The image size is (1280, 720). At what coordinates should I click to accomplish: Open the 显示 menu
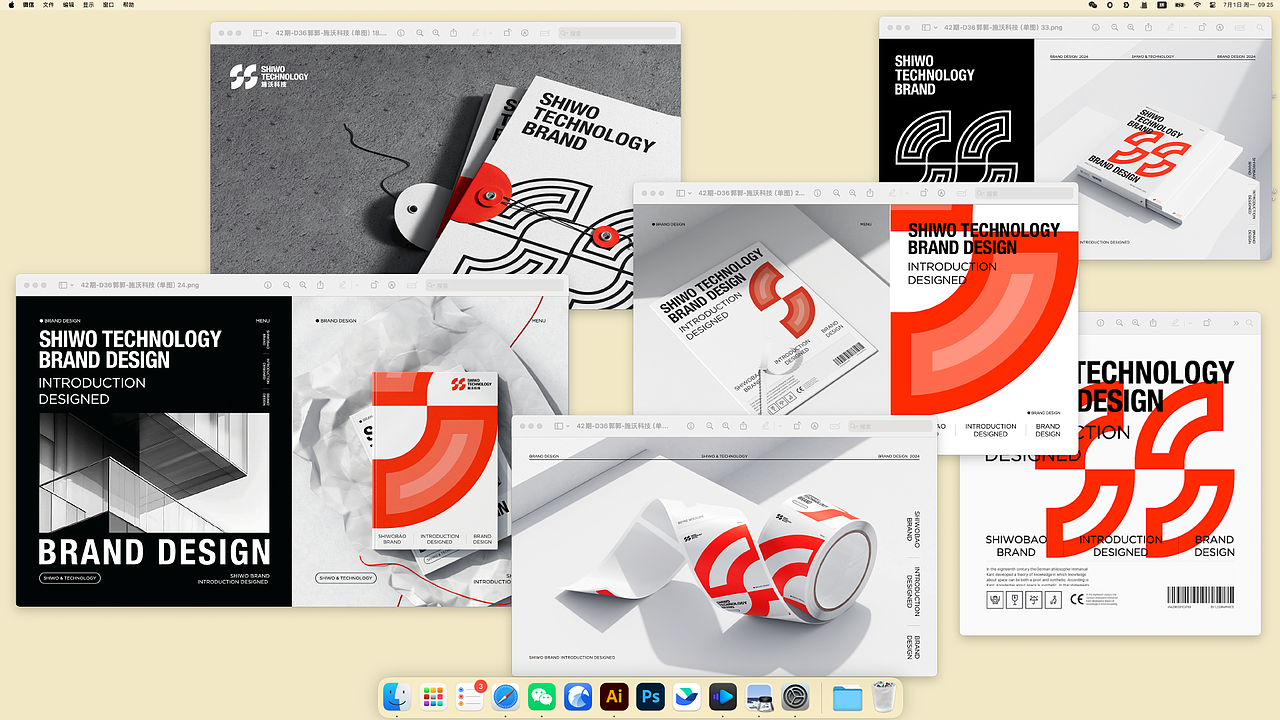[88, 5]
